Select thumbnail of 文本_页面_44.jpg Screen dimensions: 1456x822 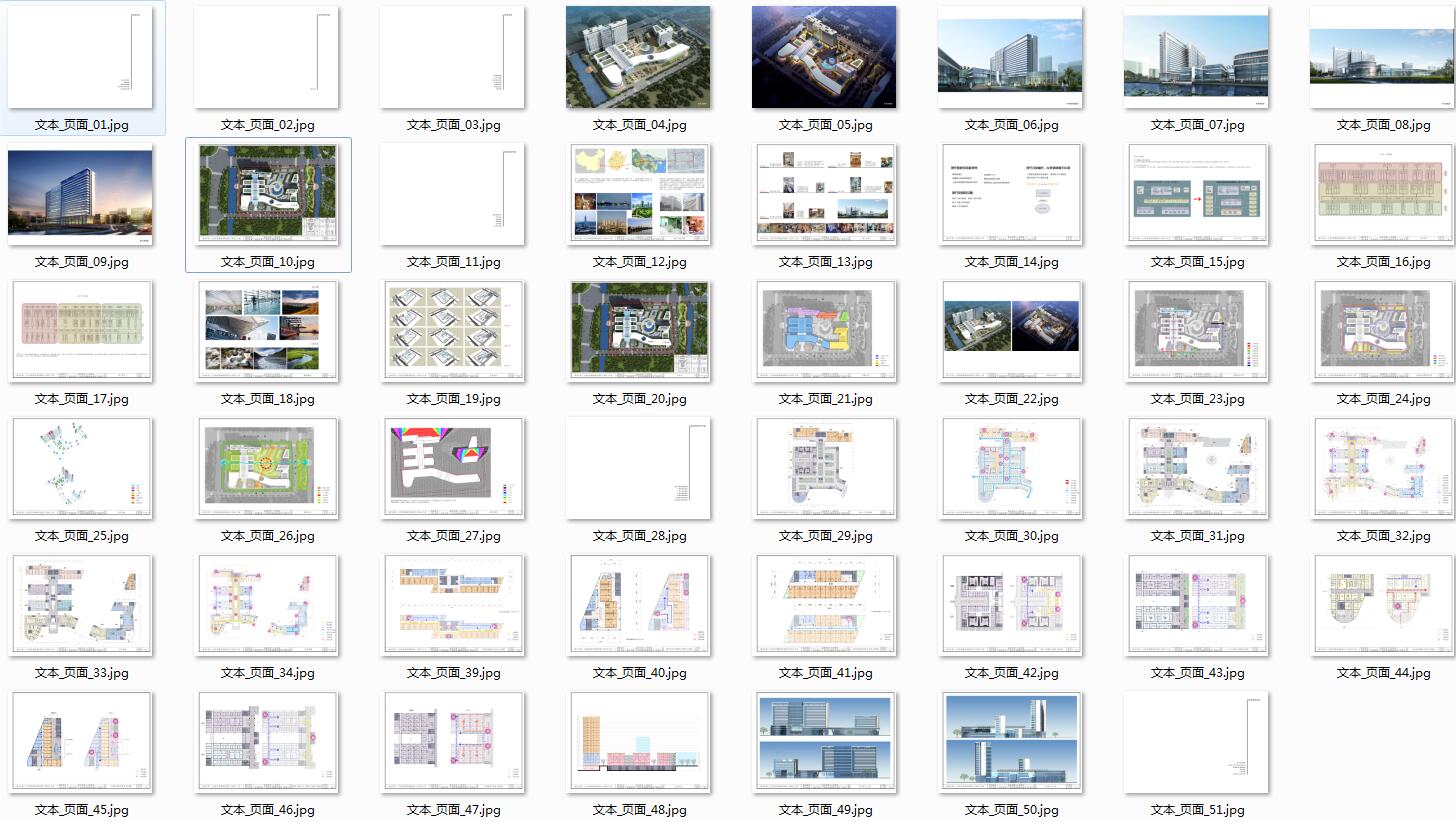1382,606
